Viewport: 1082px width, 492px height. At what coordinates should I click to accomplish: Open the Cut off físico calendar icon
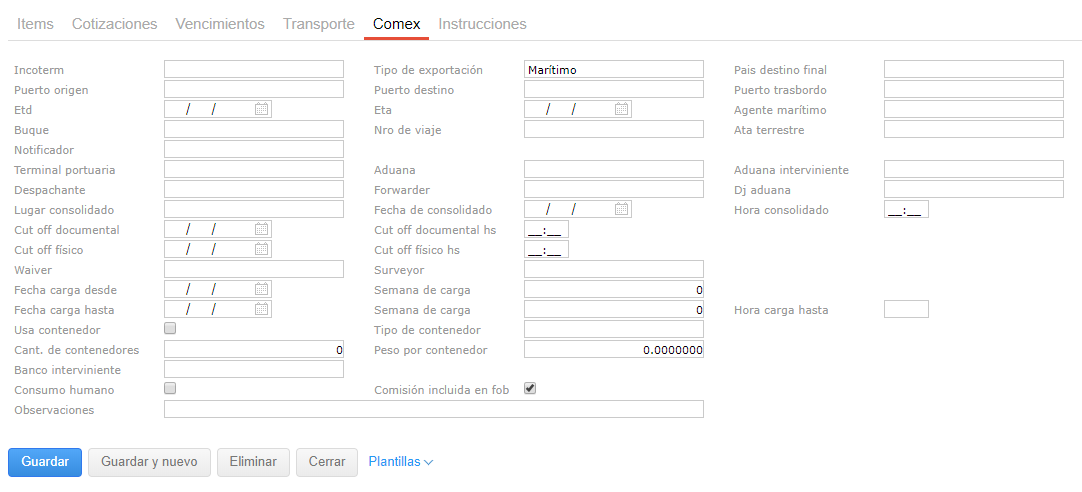click(261, 249)
